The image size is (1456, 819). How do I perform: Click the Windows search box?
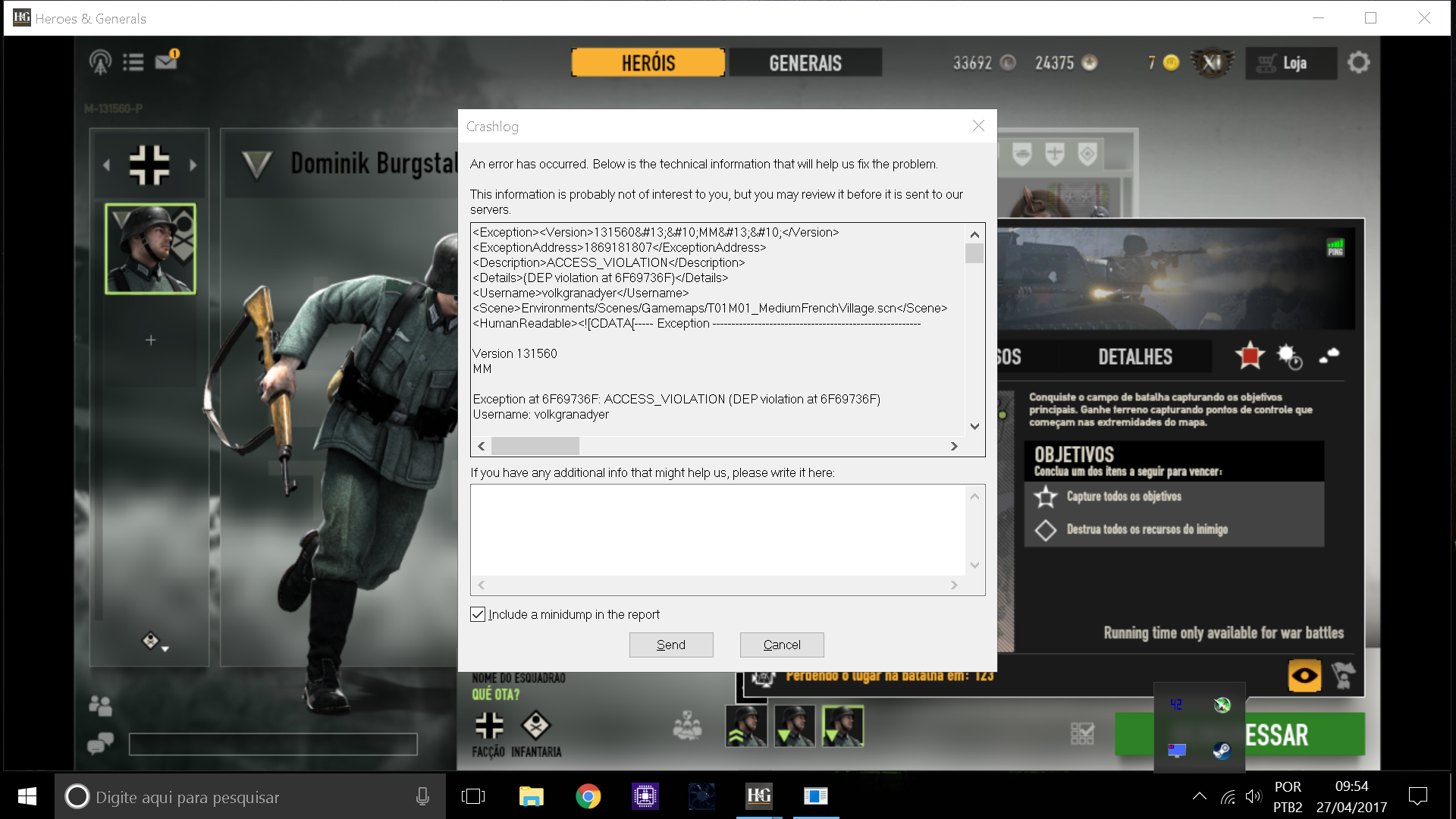point(250,796)
